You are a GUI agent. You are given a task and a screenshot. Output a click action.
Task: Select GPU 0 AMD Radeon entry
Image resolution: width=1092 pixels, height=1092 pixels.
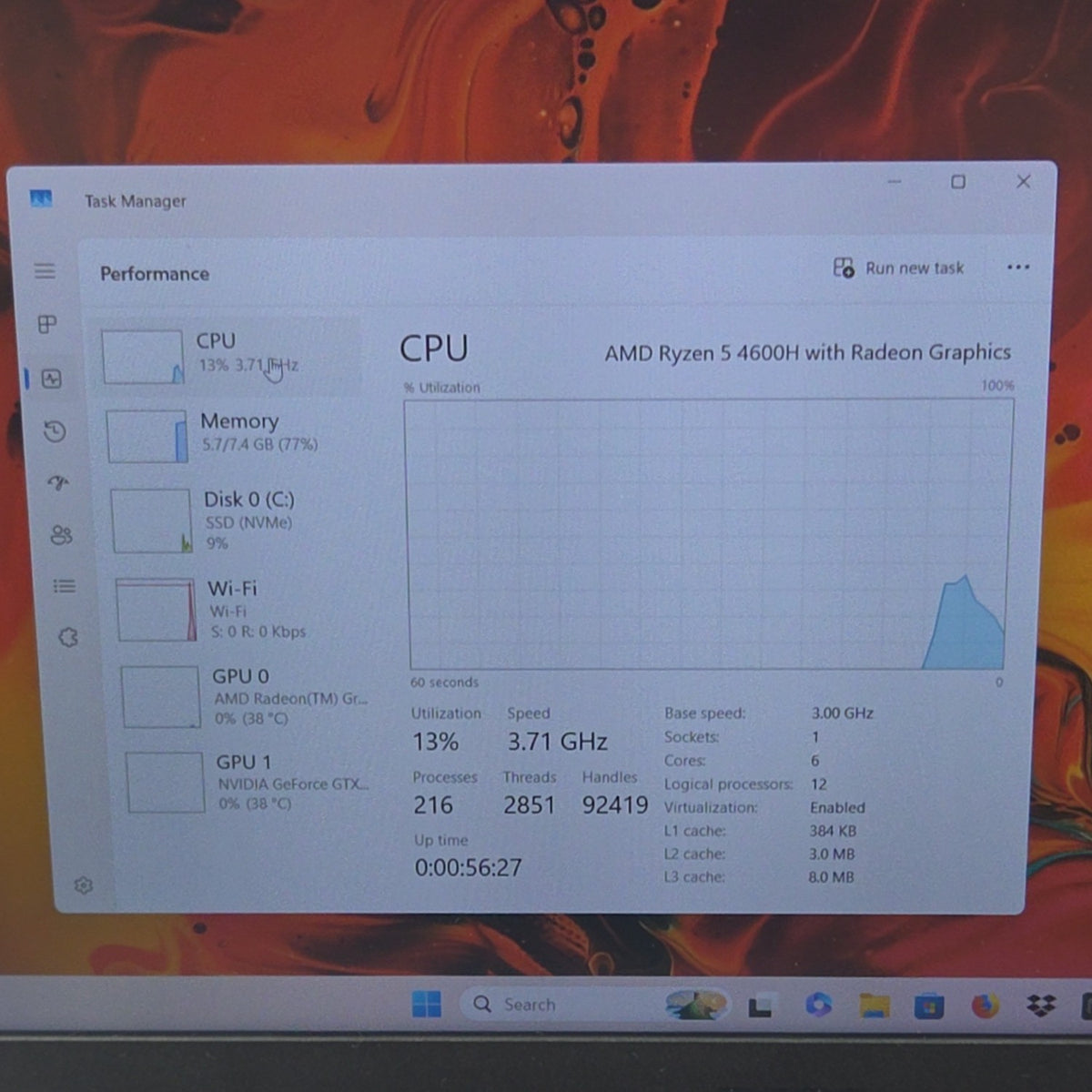tap(246, 697)
